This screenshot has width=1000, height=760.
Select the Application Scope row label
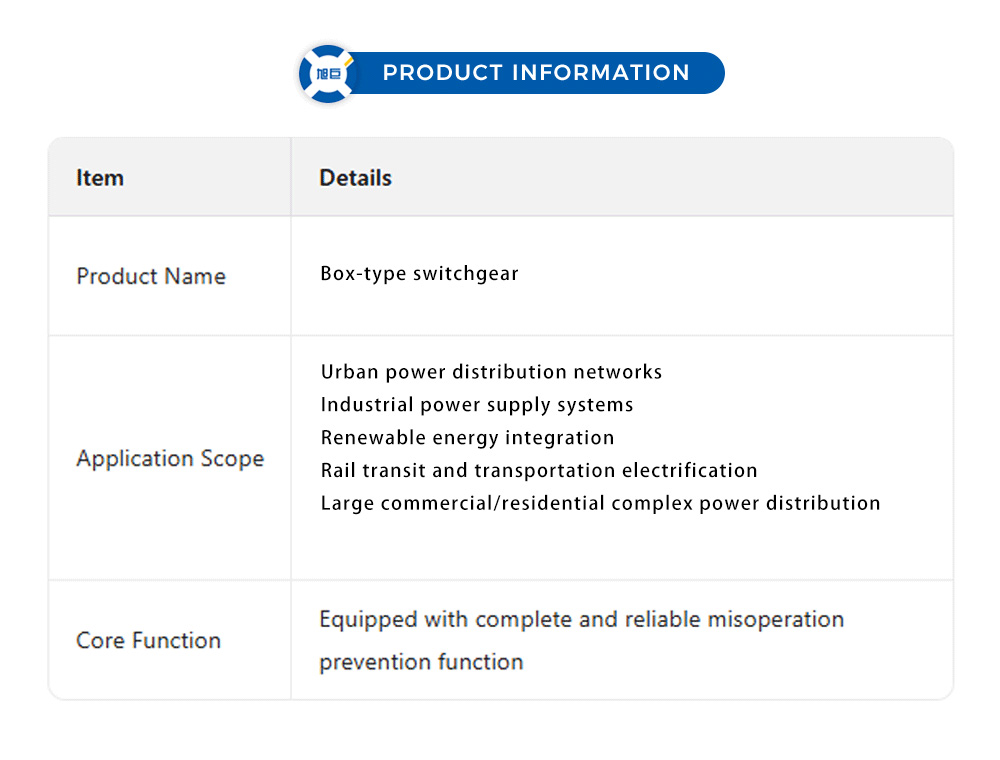click(170, 459)
